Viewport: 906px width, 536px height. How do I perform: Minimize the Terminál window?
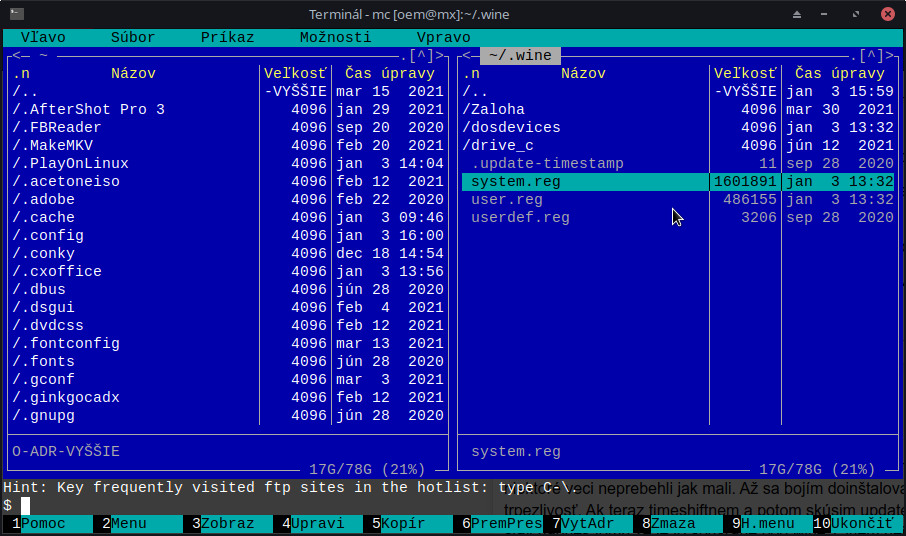824,14
